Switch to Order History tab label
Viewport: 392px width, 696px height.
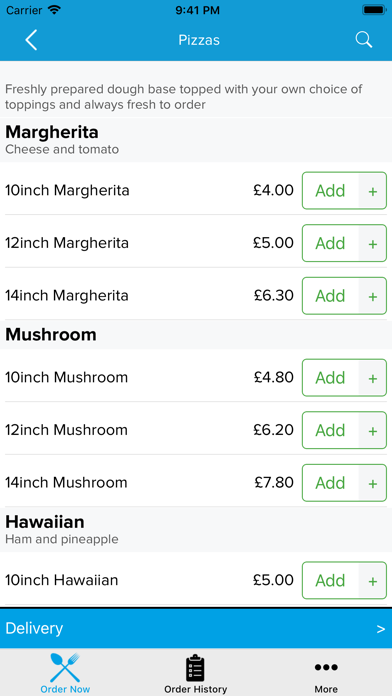(195, 689)
